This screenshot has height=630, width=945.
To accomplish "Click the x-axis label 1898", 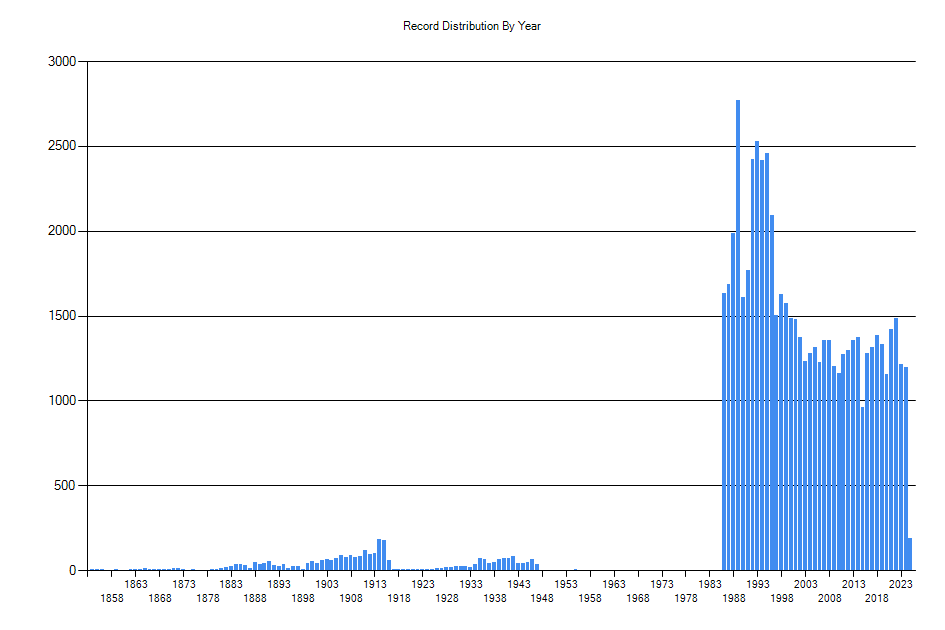I will click(303, 598).
